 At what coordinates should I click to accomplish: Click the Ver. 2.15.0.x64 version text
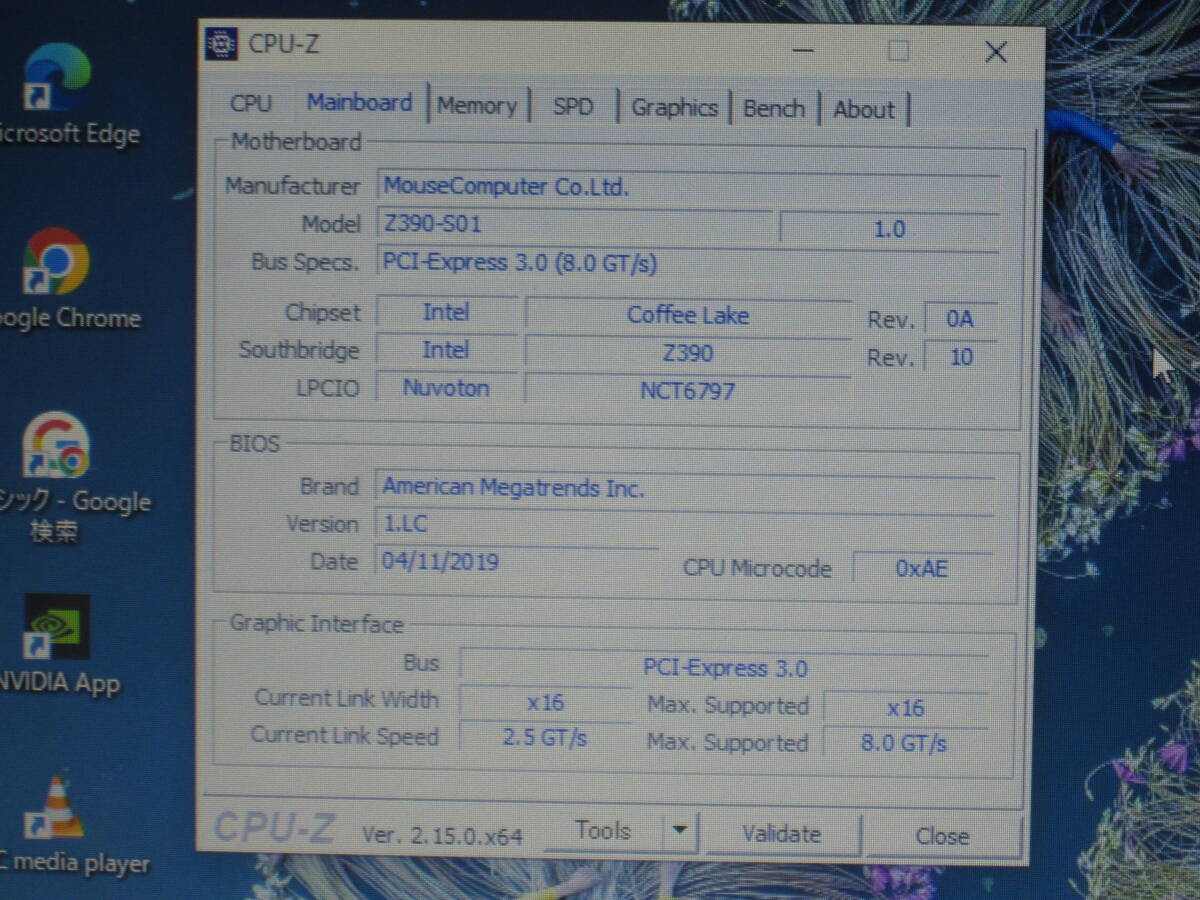(442, 835)
